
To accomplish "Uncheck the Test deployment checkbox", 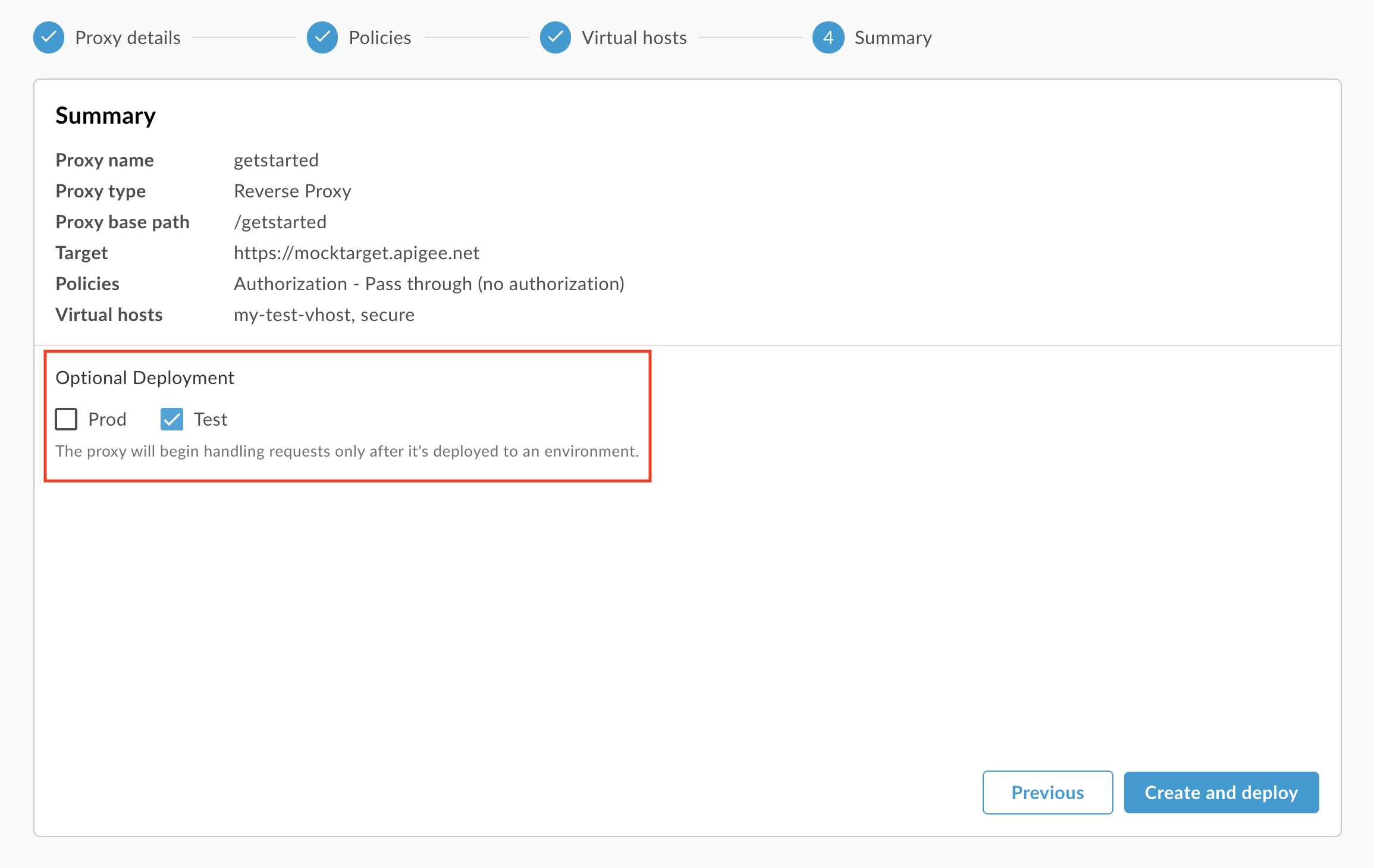I will (x=172, y=419).
